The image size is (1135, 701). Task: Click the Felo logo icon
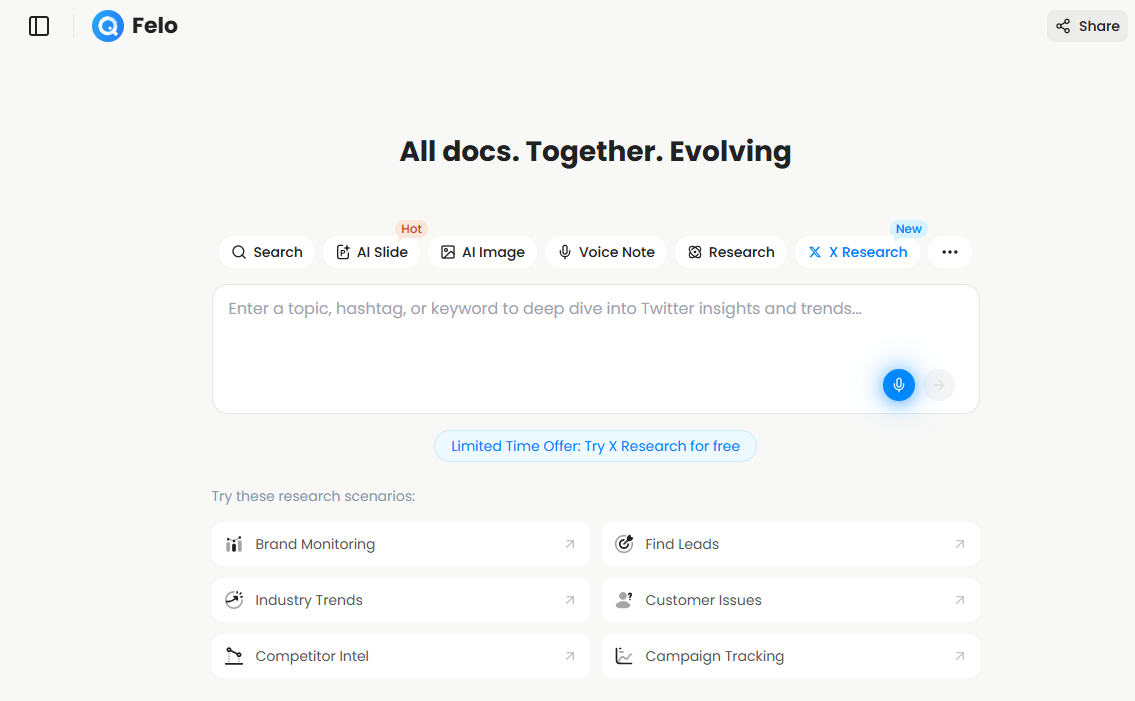[108, 26]
